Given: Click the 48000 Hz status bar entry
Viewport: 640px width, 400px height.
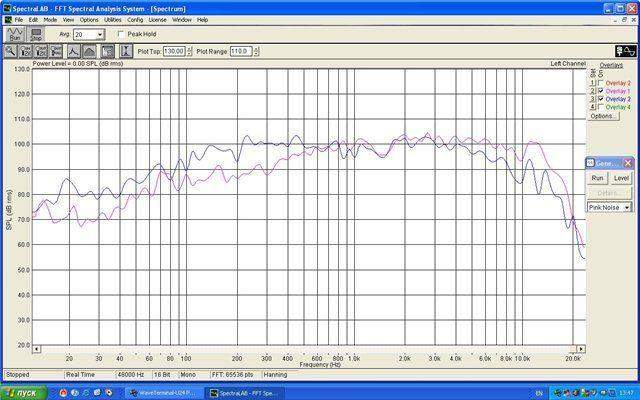Looking at the screenshot, I should pos(133,375).
